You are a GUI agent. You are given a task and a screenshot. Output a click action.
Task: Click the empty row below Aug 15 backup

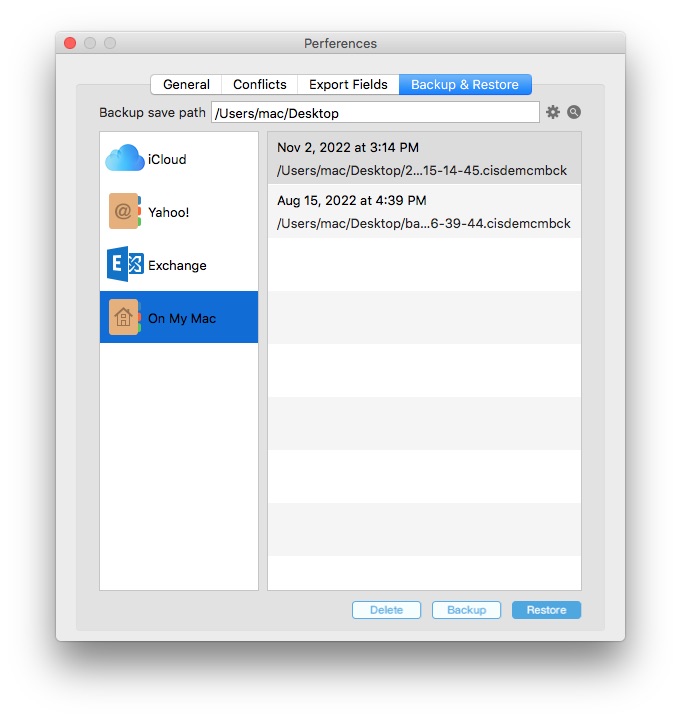[424, 264]
